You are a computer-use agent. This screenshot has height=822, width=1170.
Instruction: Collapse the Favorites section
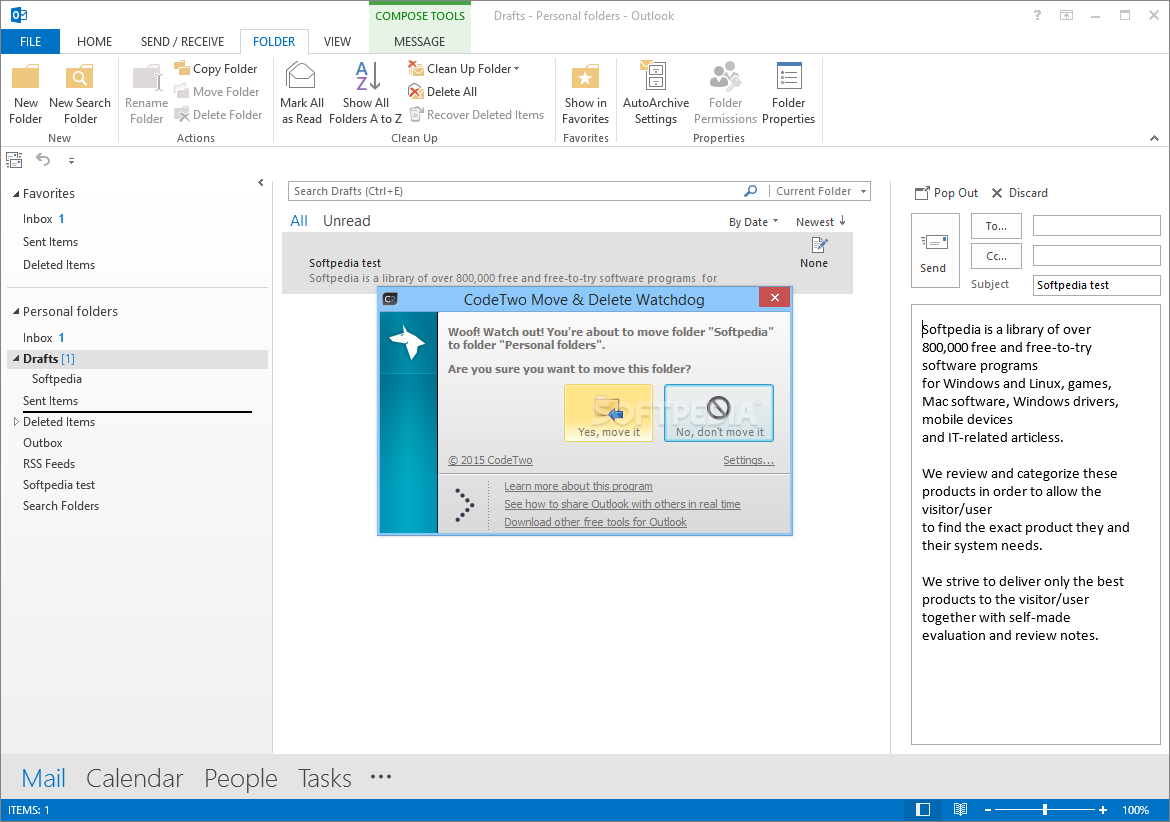[x=16, y=194]
